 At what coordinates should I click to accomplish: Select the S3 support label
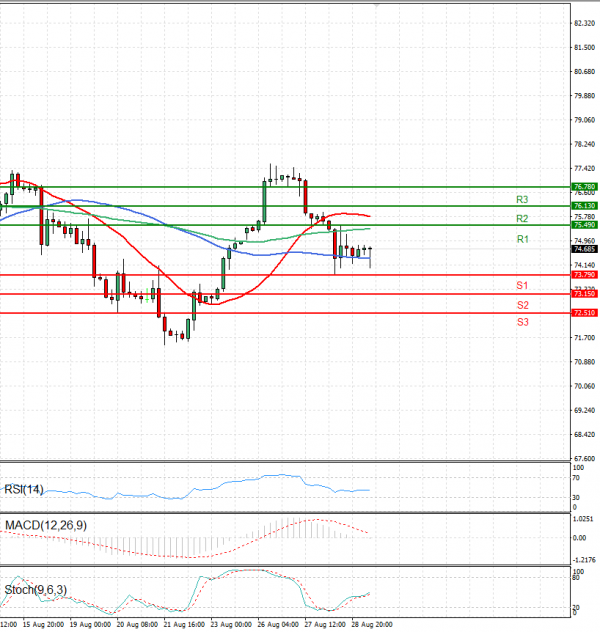pyautogui.click(x=523, y=322)
